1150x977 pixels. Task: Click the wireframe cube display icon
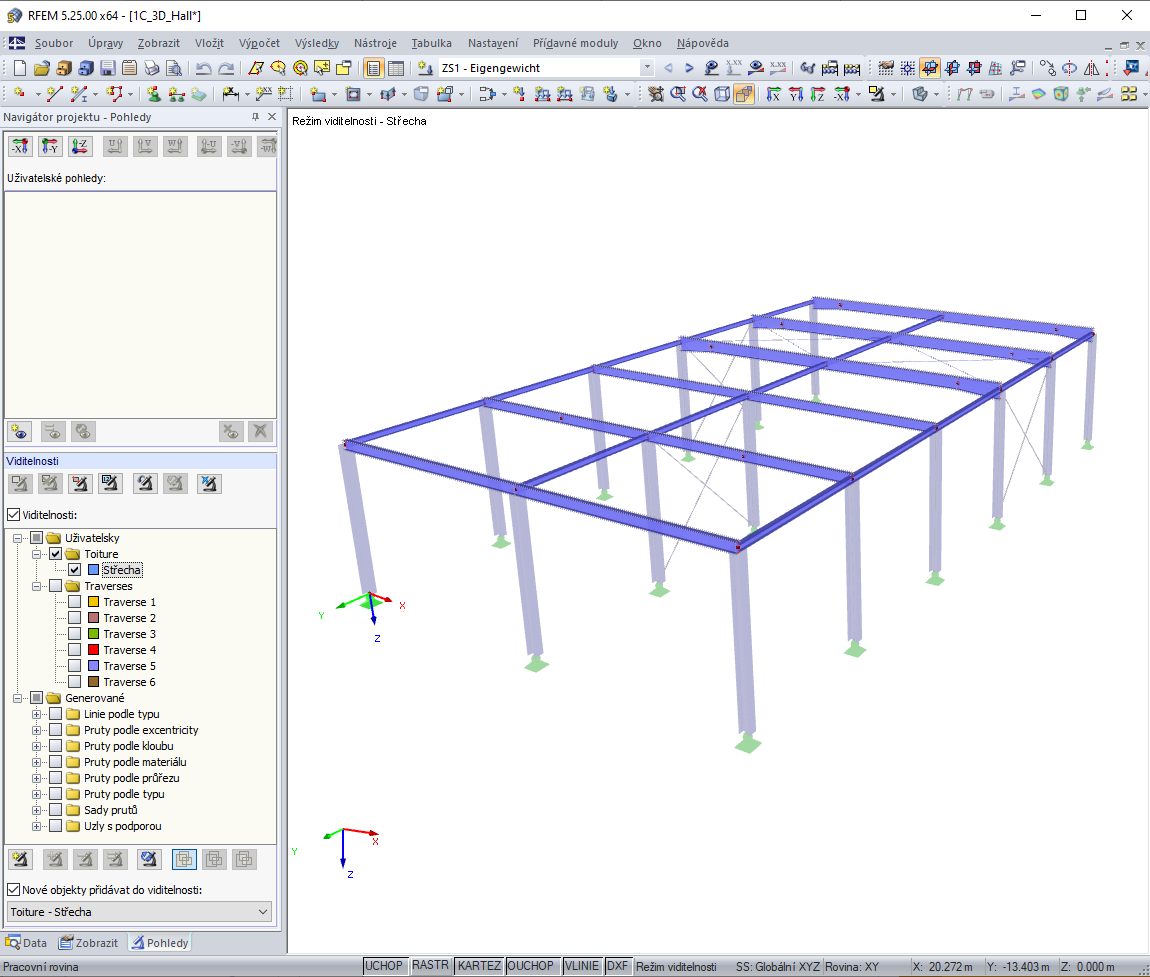click(x=722, y=93)
